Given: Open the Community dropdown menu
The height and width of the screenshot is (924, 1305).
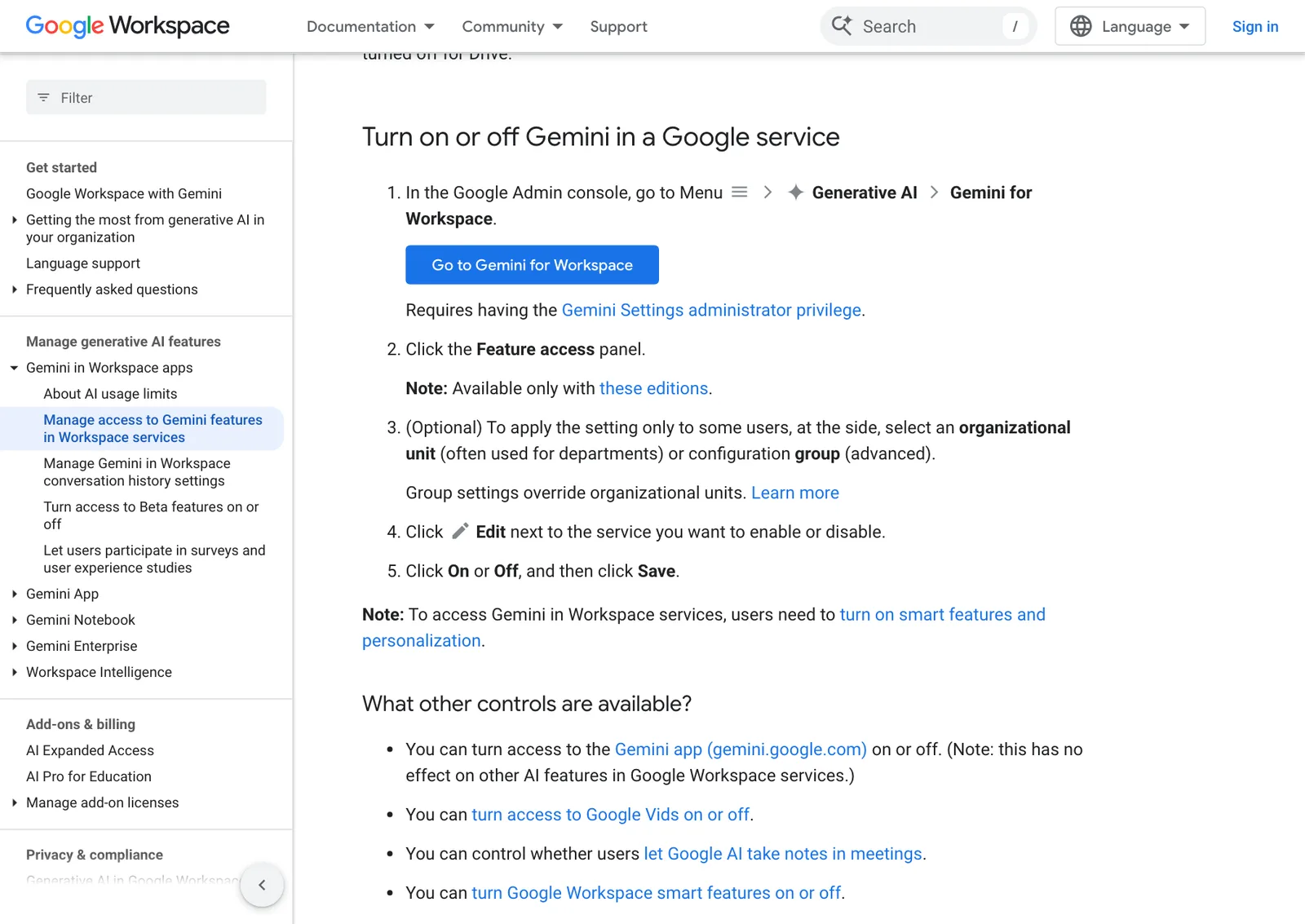Looking at the screenshot, I should pyautogui.click(x=512, y=26).
